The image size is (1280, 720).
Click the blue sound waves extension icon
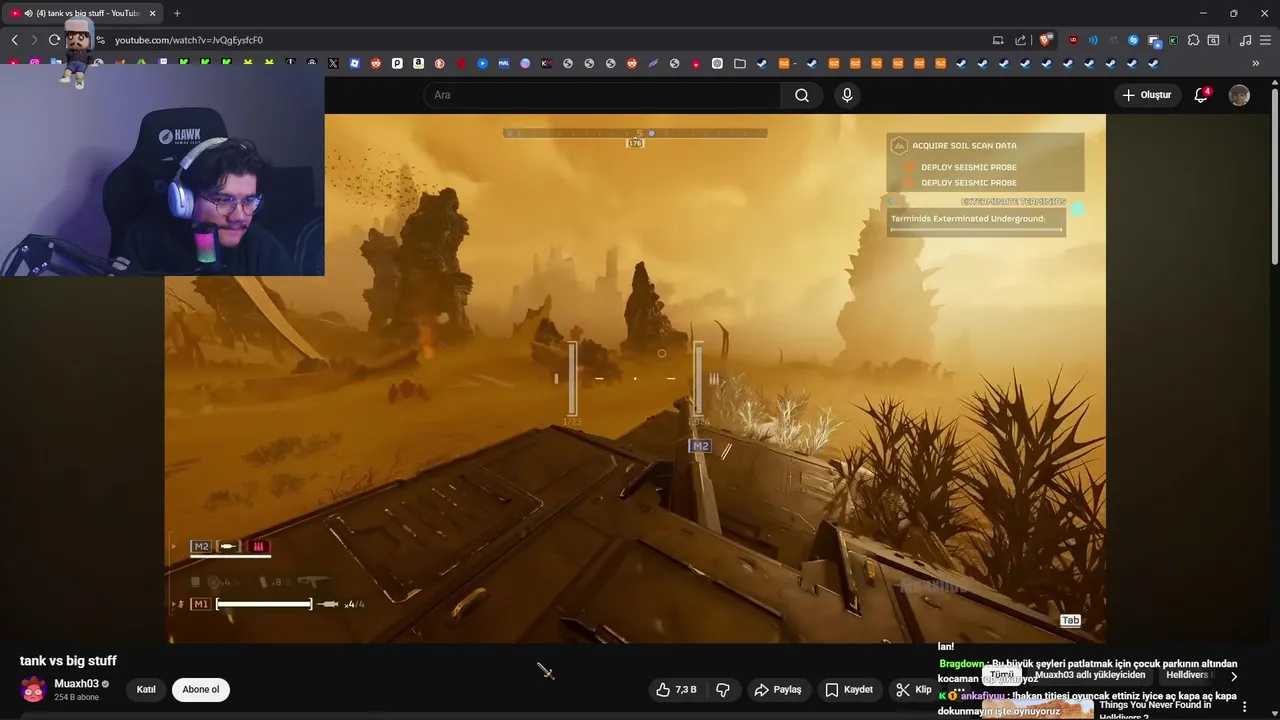pyautogui.click(x=1093, y=40)
